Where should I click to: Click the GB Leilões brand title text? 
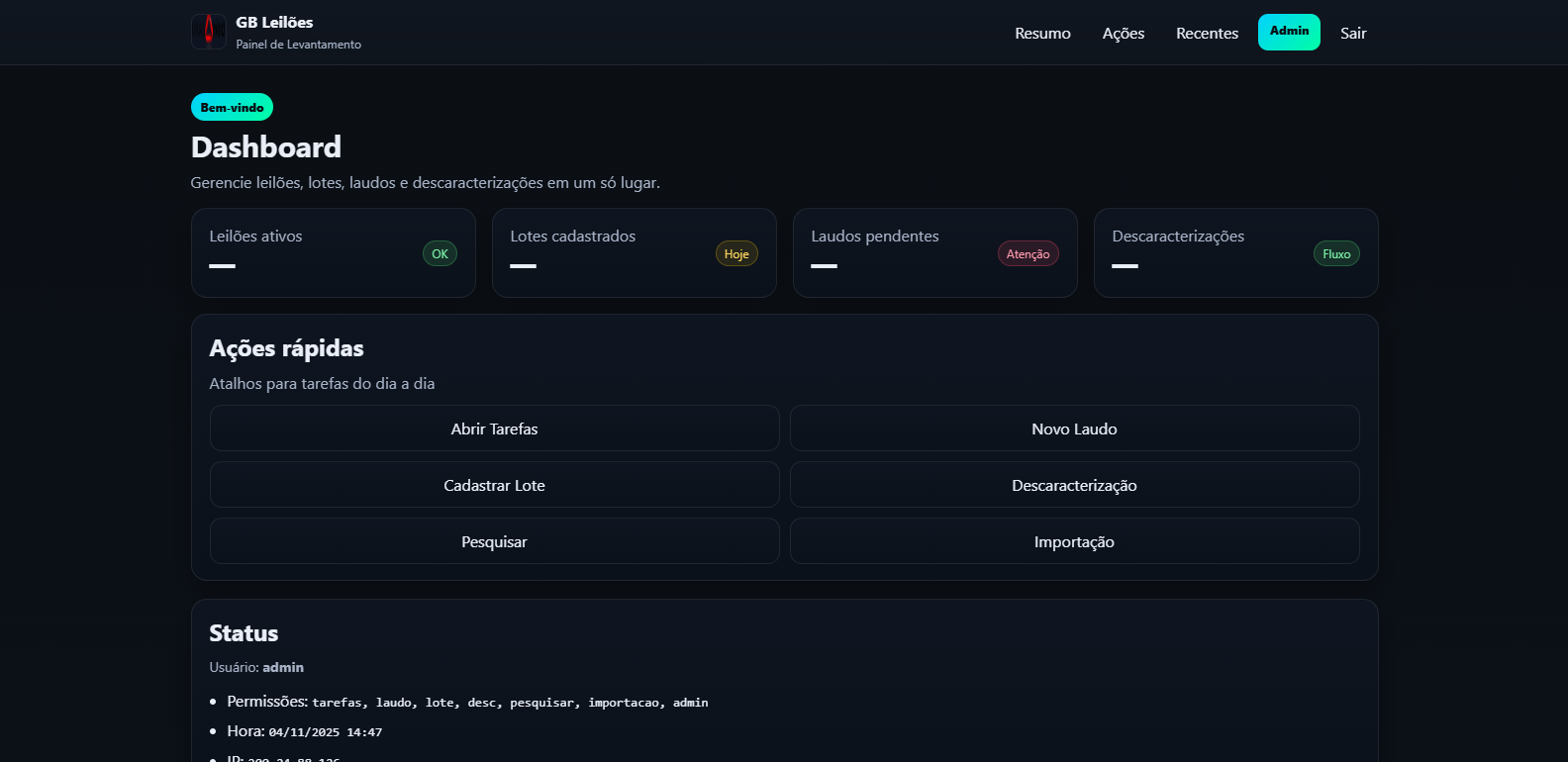click(274, 22)
